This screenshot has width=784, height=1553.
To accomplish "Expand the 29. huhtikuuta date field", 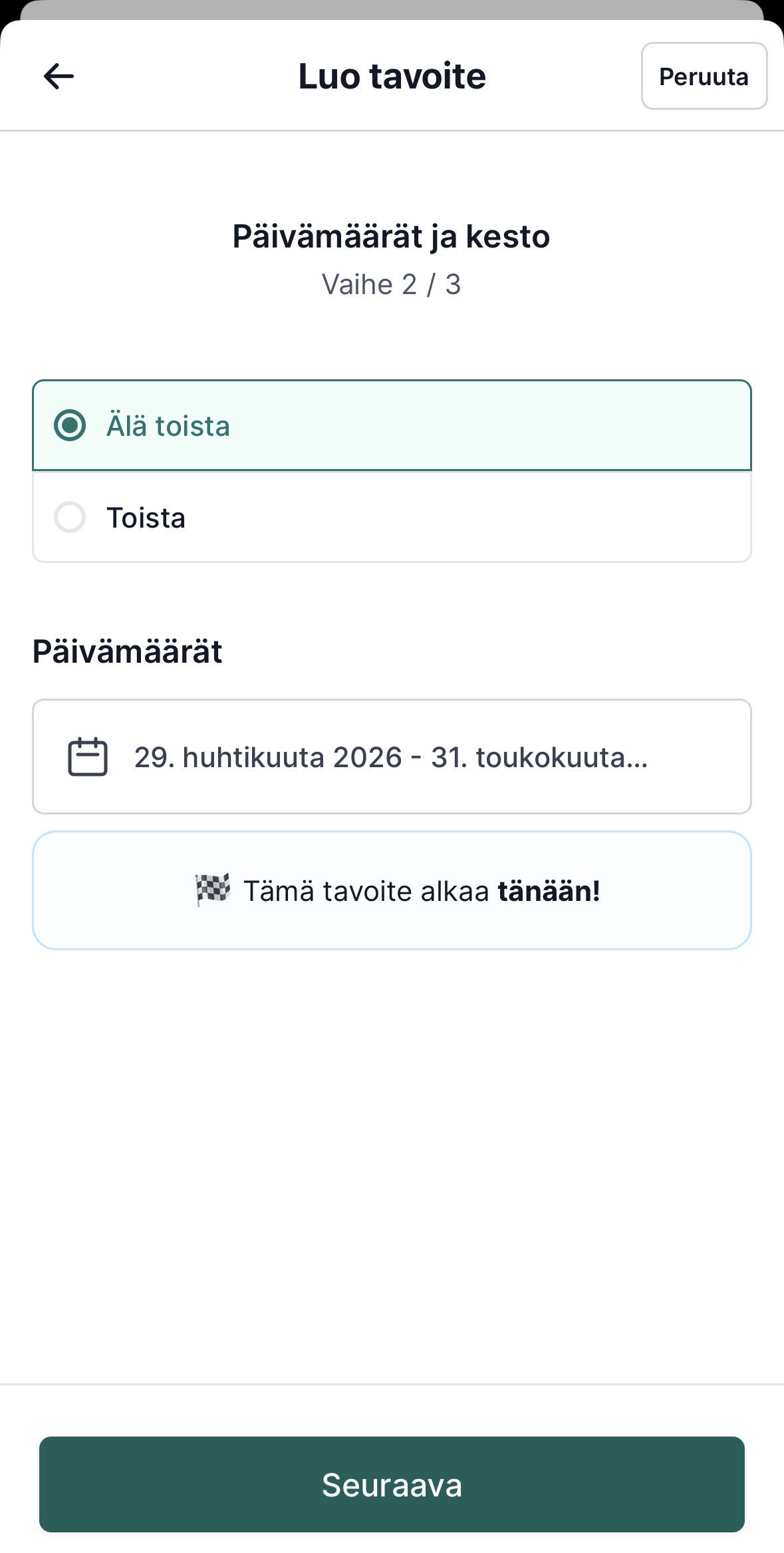I will coord(392,757).
